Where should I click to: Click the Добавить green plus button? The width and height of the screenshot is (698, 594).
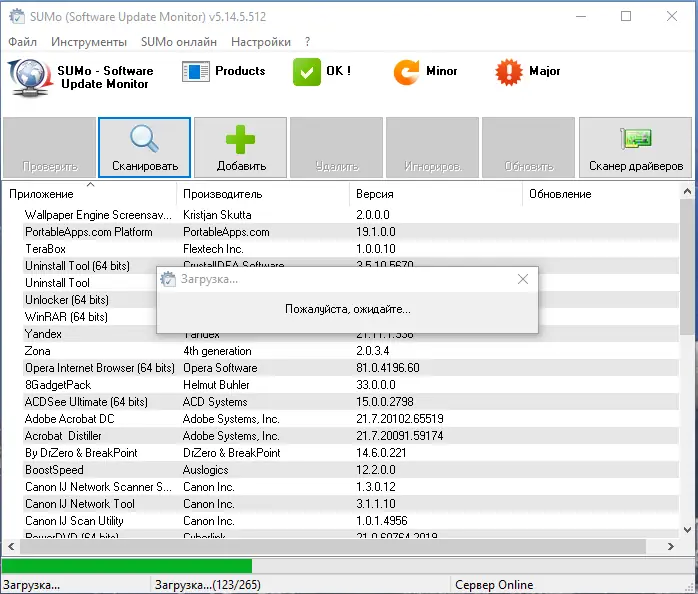click(x=241, y=148)
